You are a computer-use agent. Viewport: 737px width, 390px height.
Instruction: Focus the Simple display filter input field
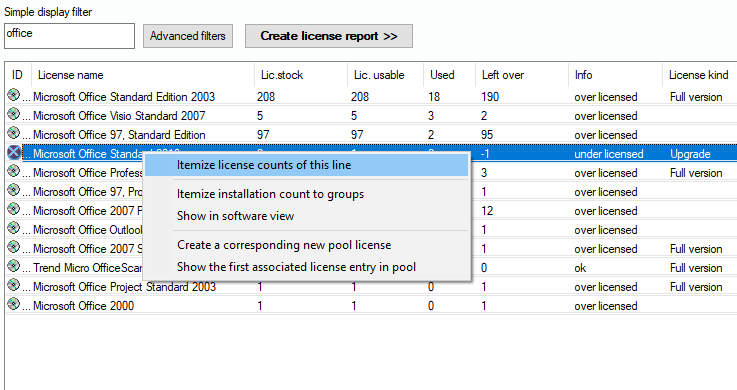(x=69, y=36)
